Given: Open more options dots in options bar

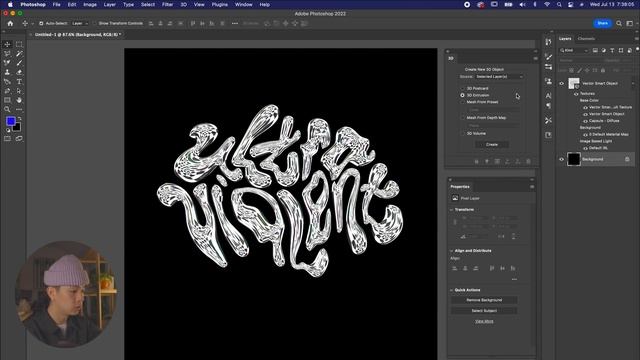Looking at the screenshot, I should click(235, 24).
